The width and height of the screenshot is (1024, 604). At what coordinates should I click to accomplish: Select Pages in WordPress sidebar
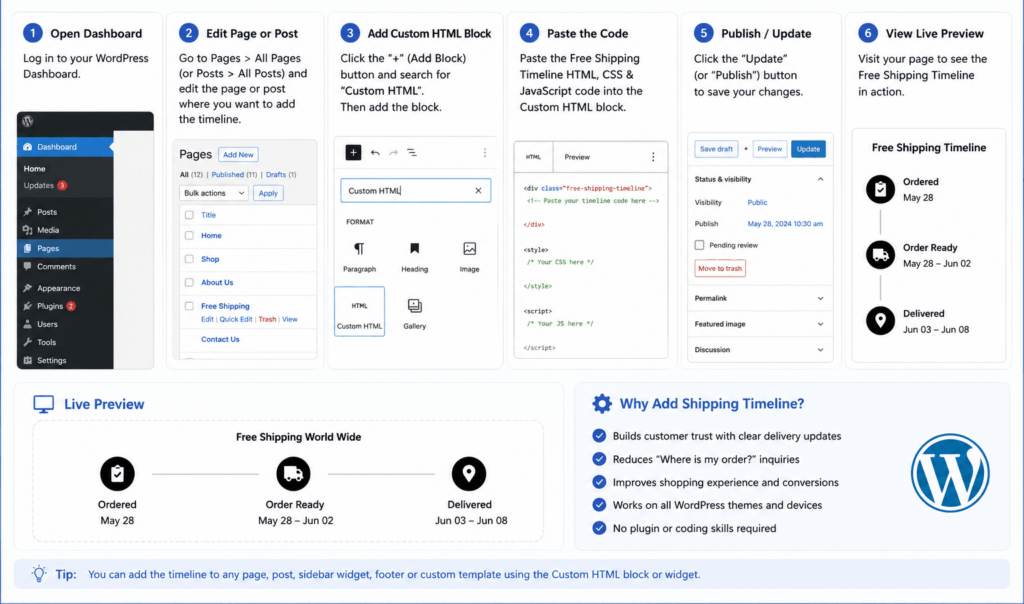coord(65,248)
